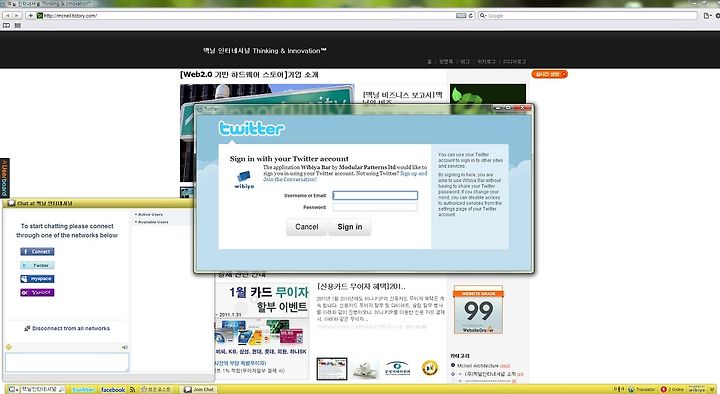This screenshot has width=720, height=394.
Task: Click the wibiya powered-by logo
Action: [697, 389]
